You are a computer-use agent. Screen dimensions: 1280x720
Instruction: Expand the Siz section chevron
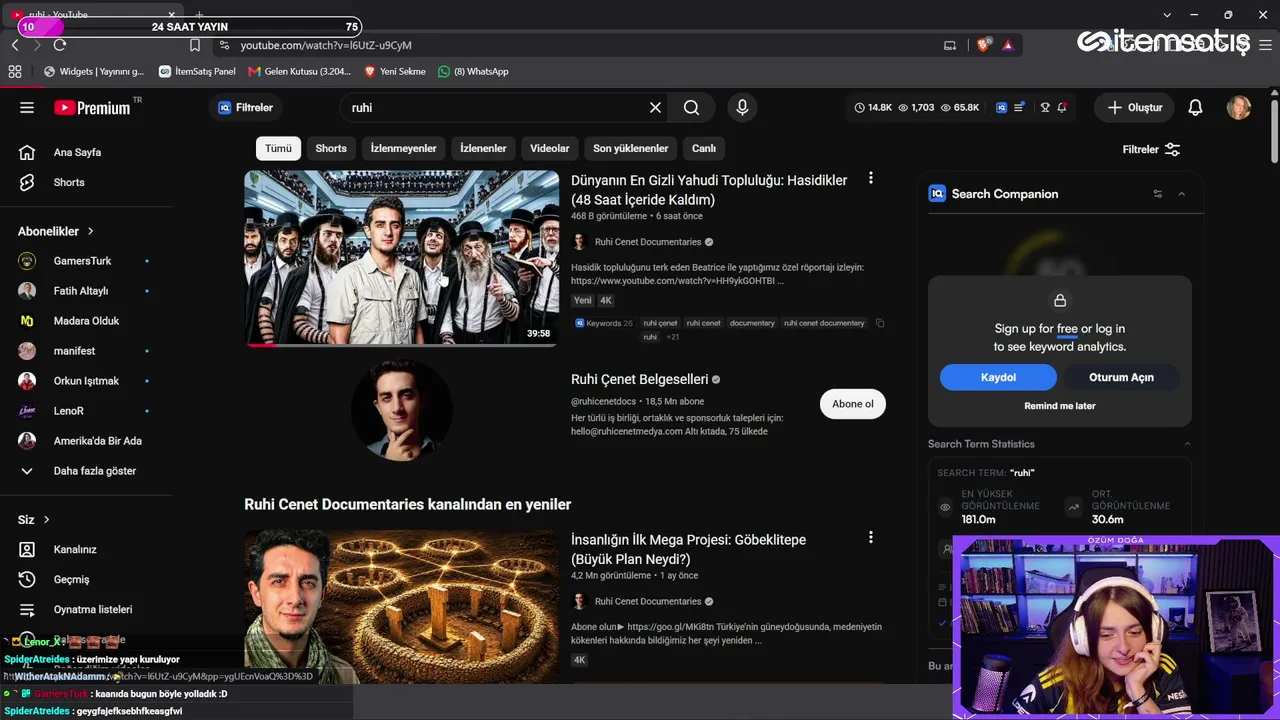(46, 520)
